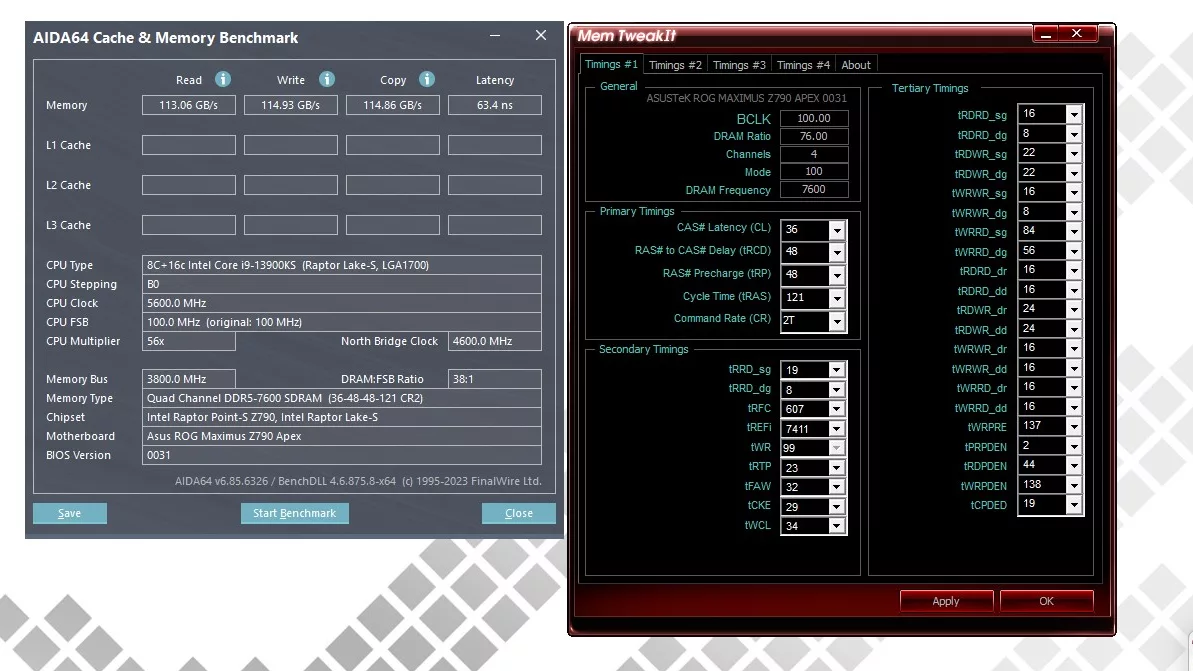Screen dimensions: 1193x671
Task: Click the Memory Type field text
Action: [x=285, y=398]
